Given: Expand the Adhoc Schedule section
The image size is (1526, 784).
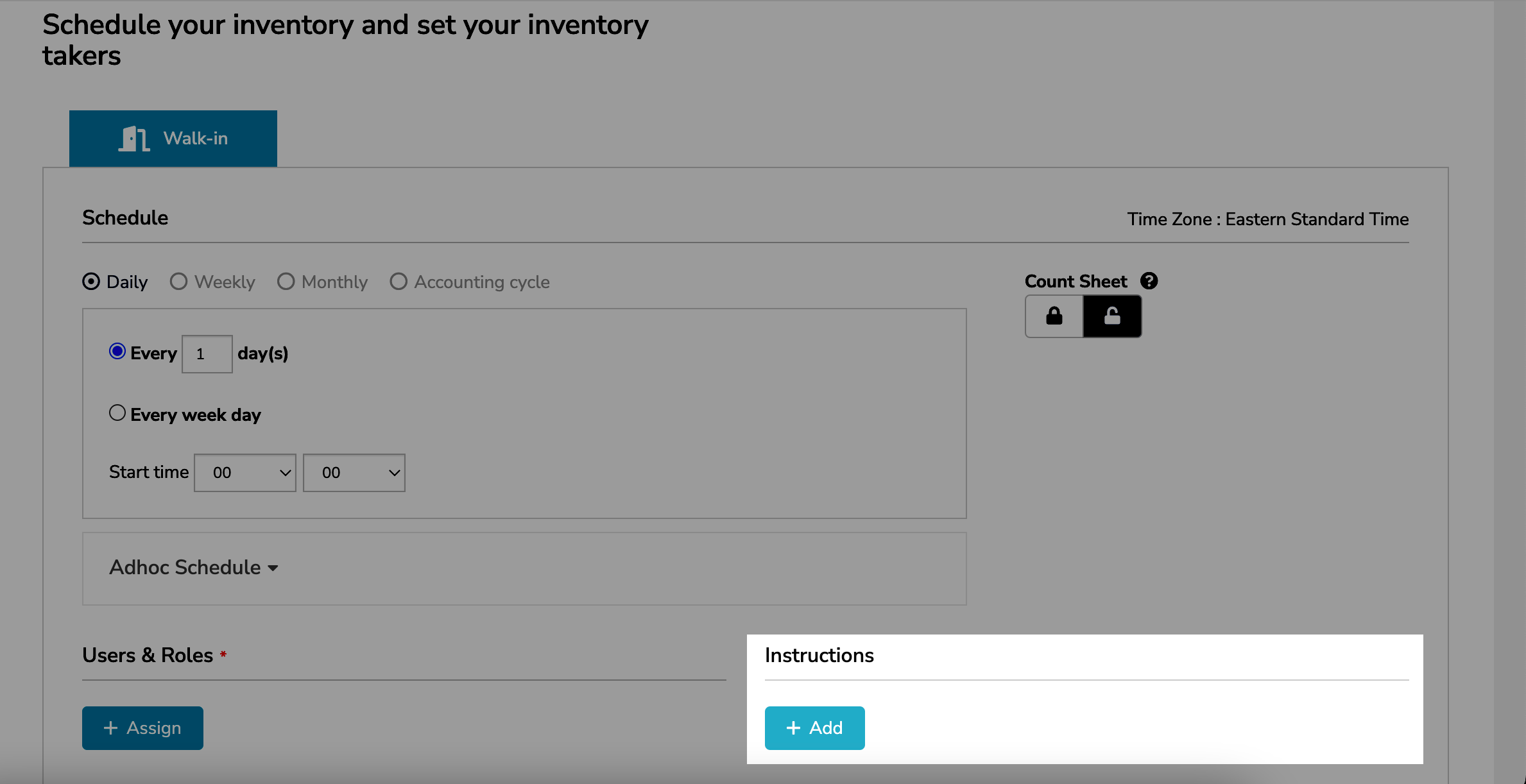Looking at the screenshot, I should click(x=193, y=567).
